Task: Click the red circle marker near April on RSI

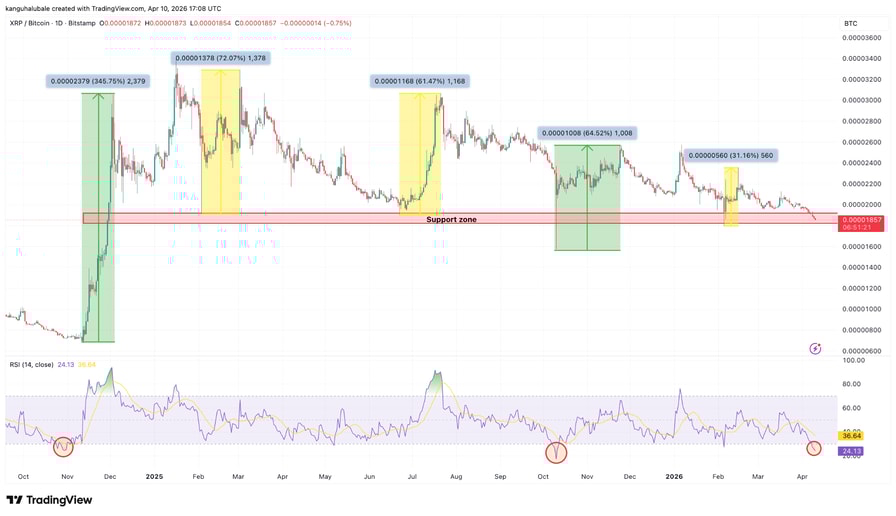Action: [814, 449]
